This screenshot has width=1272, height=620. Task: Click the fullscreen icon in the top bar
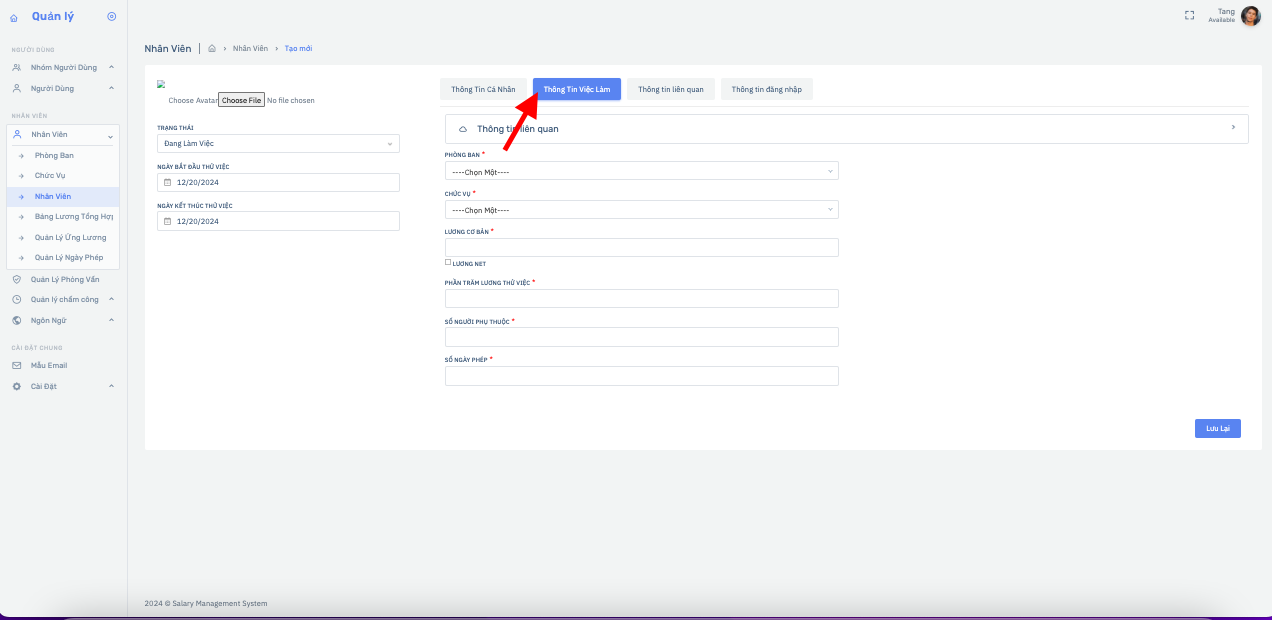[1189, 15]
